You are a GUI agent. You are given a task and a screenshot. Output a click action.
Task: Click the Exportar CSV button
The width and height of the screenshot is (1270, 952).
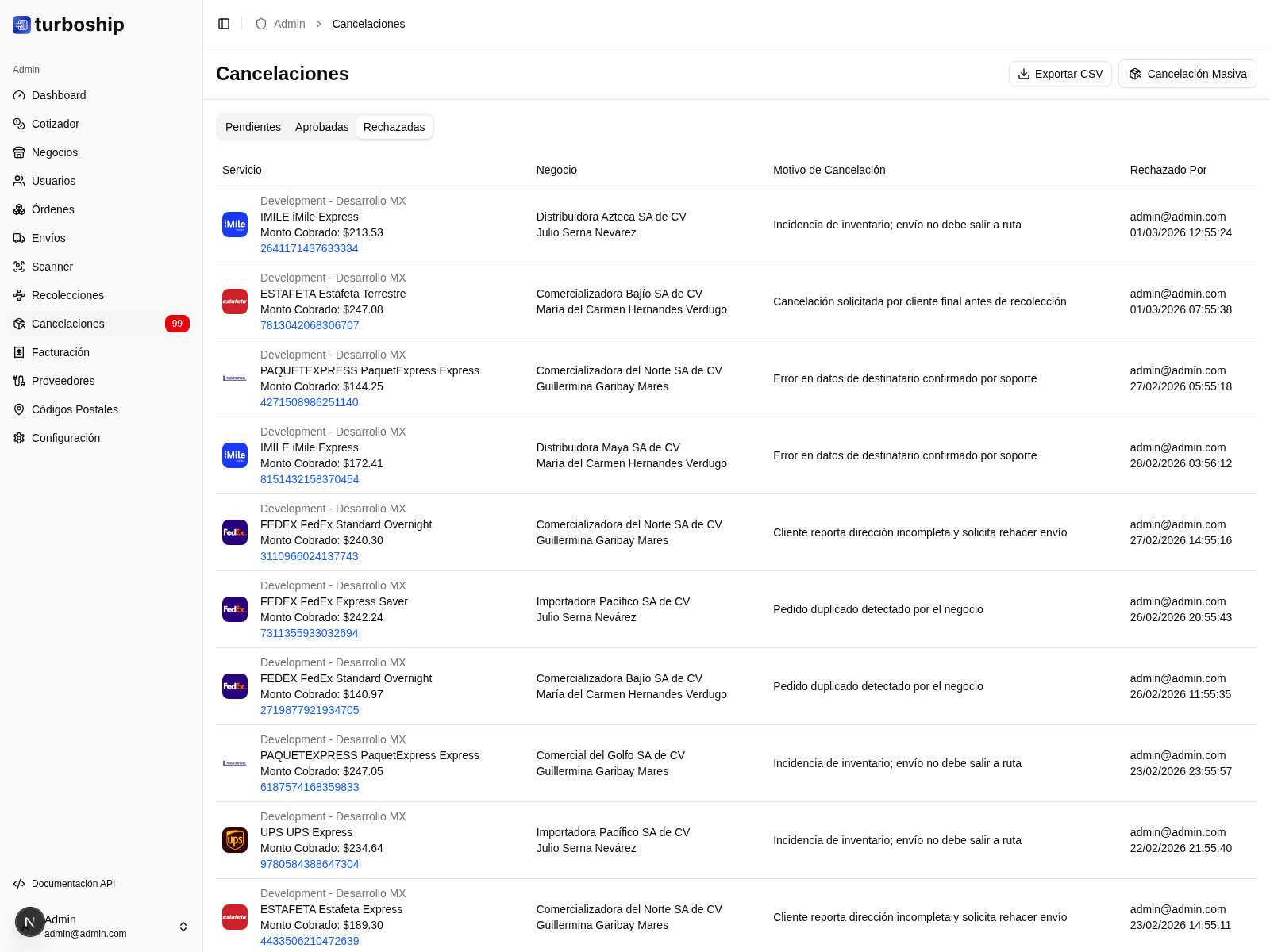[x=1060, y=74]
